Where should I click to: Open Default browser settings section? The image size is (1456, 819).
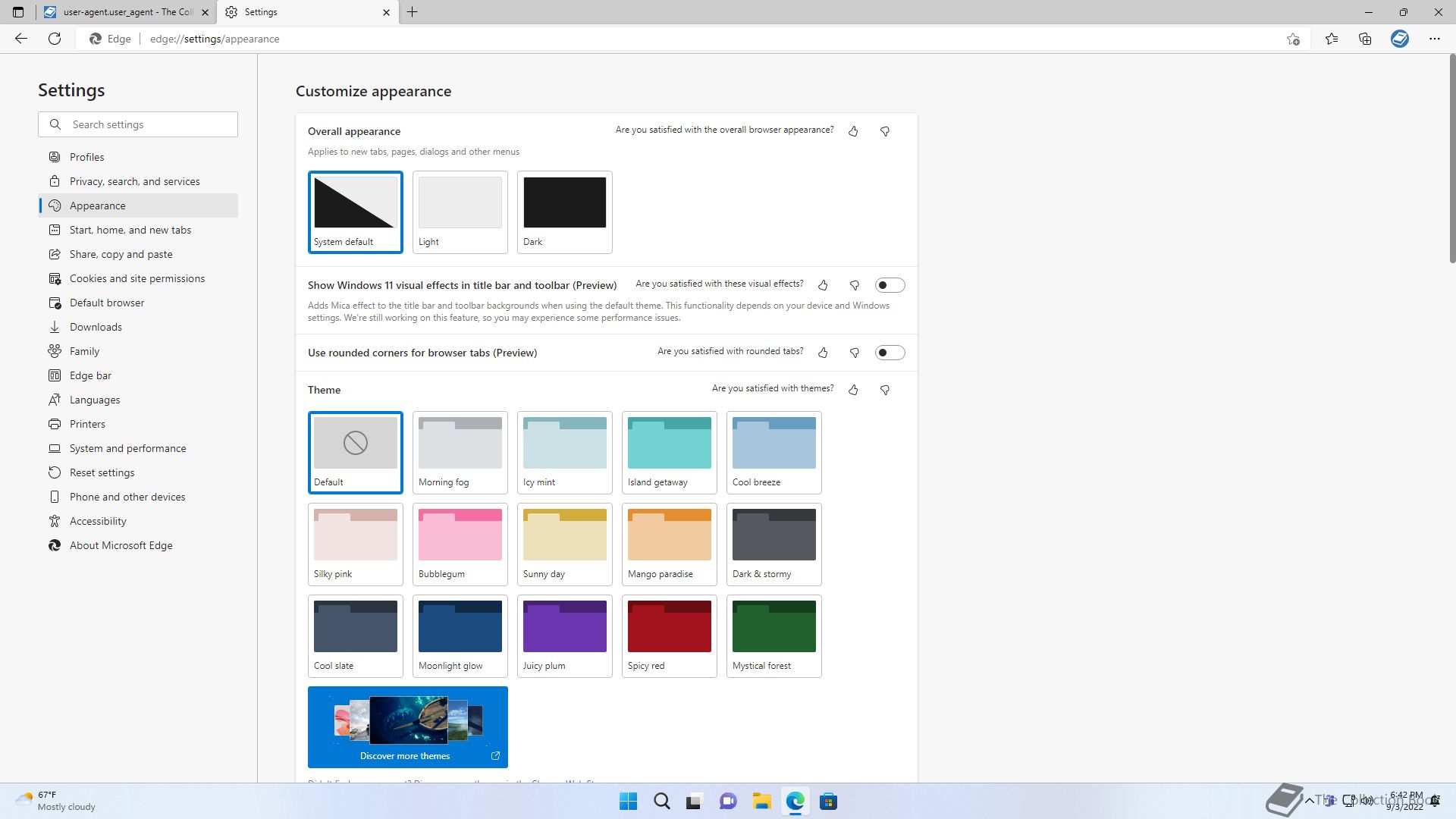click(x=138, y=303)
